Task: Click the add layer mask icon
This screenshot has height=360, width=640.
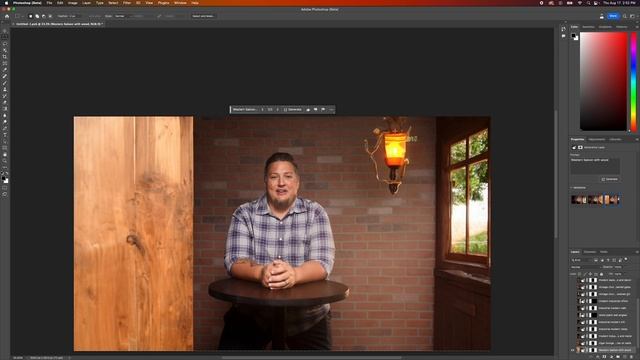Action: coord(604,356)
